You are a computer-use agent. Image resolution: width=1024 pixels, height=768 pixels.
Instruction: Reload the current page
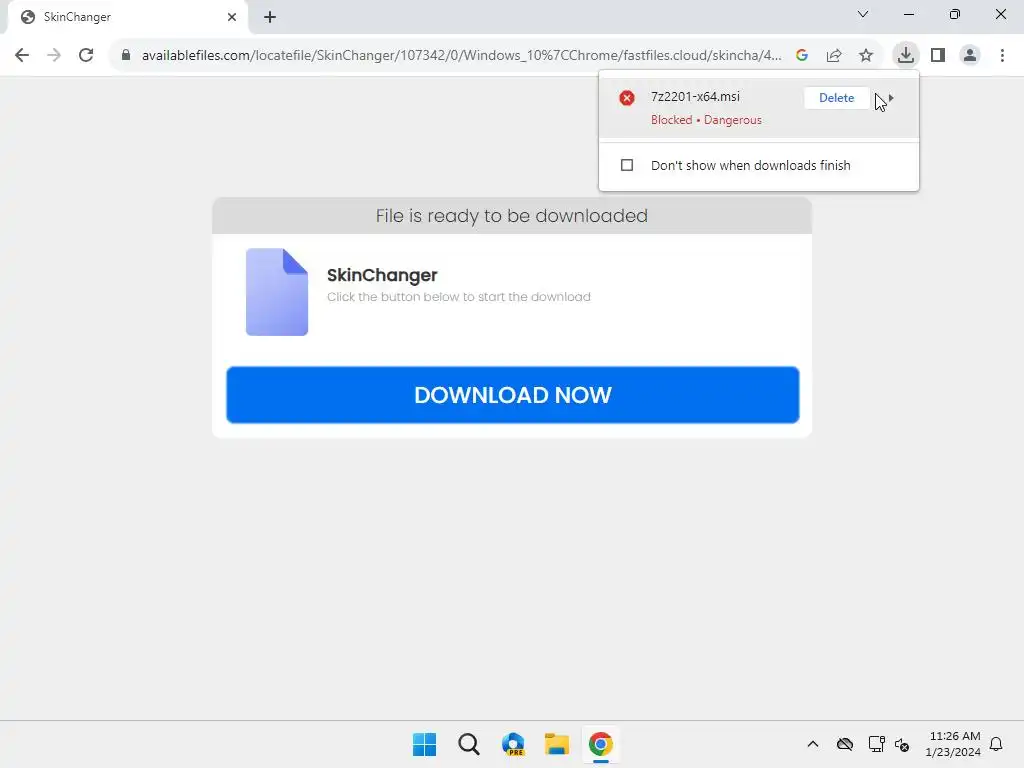[x=86, y=55]
